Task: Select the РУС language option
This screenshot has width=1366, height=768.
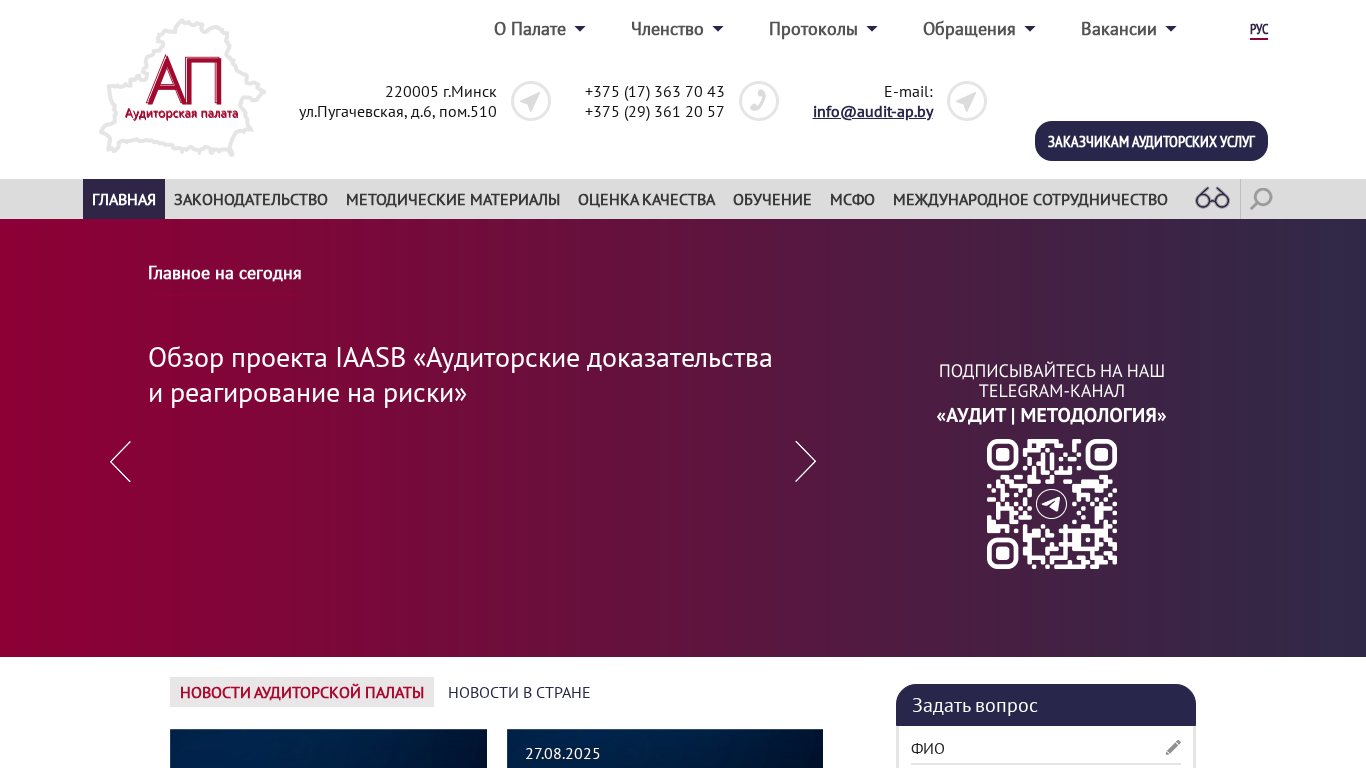Action: click(x=1259, y=30)
